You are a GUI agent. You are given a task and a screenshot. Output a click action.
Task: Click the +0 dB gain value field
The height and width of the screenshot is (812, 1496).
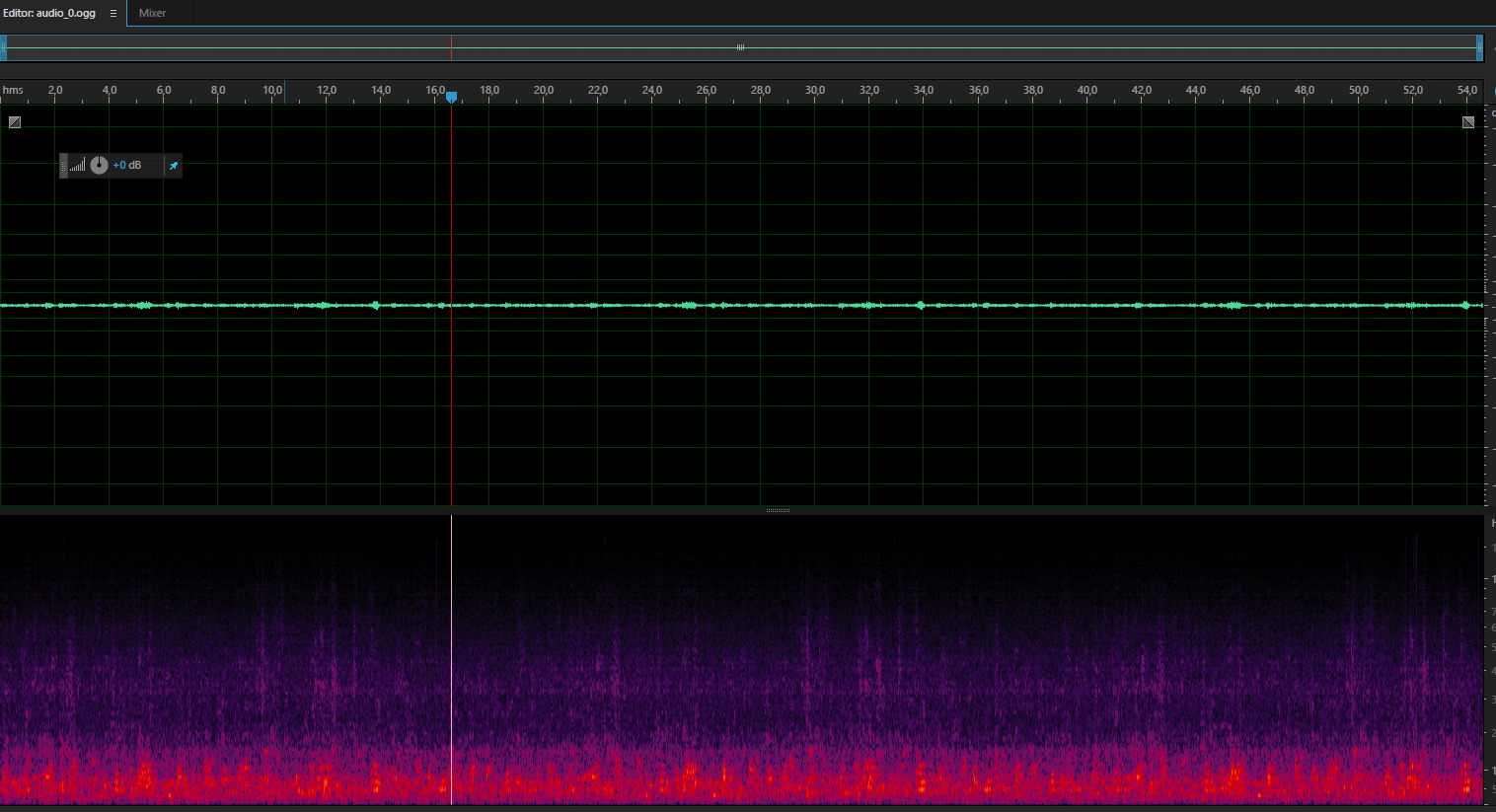click(127, 166)
